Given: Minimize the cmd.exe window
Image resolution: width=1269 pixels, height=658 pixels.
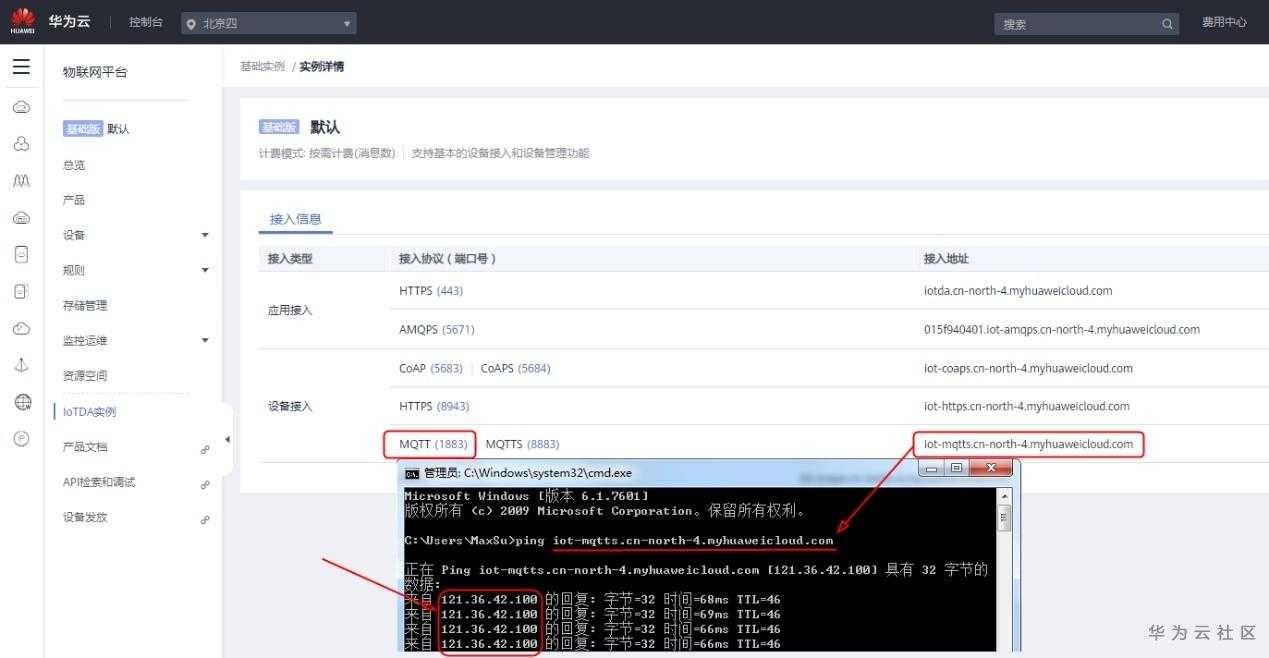Looking at the screenshot, I should point(932,468).
